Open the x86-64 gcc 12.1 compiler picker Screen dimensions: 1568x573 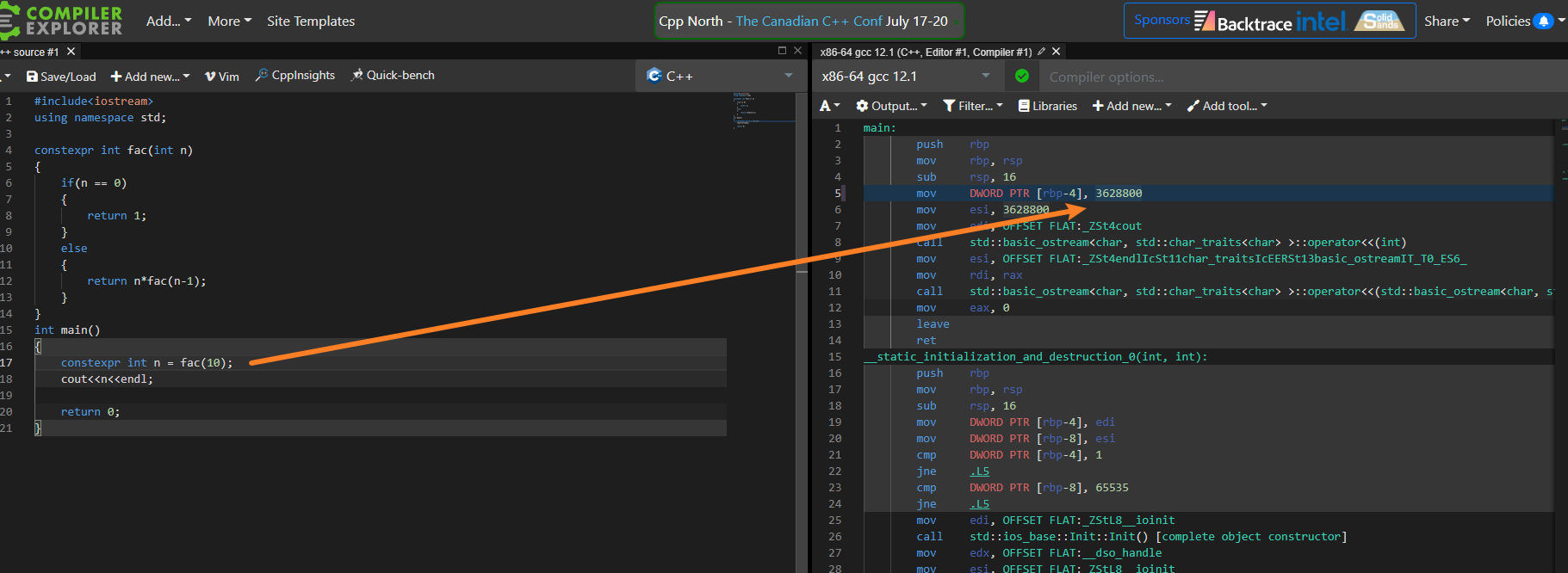[x=907, y=76]
